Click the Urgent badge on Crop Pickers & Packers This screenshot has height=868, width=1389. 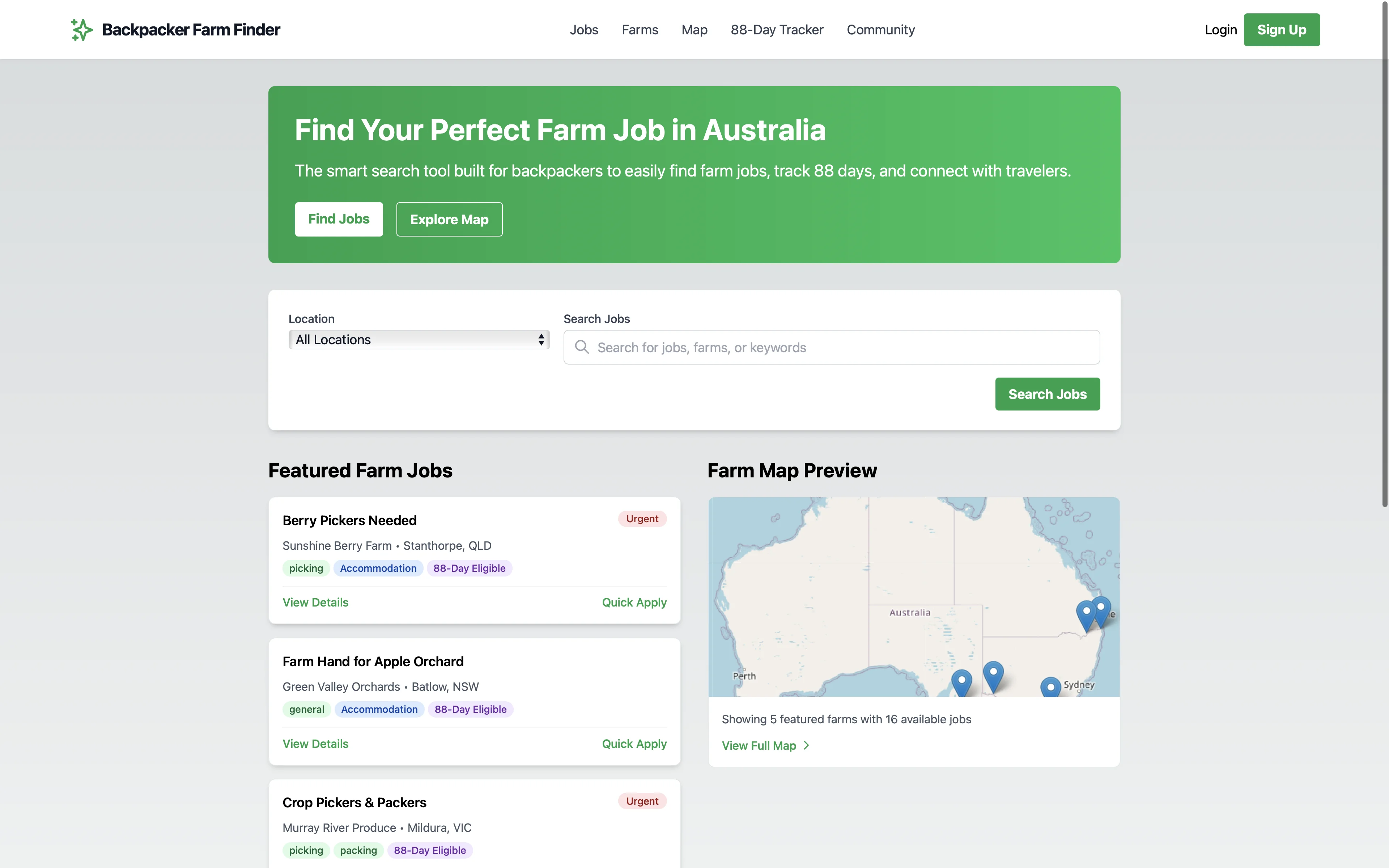coord(642,801)
